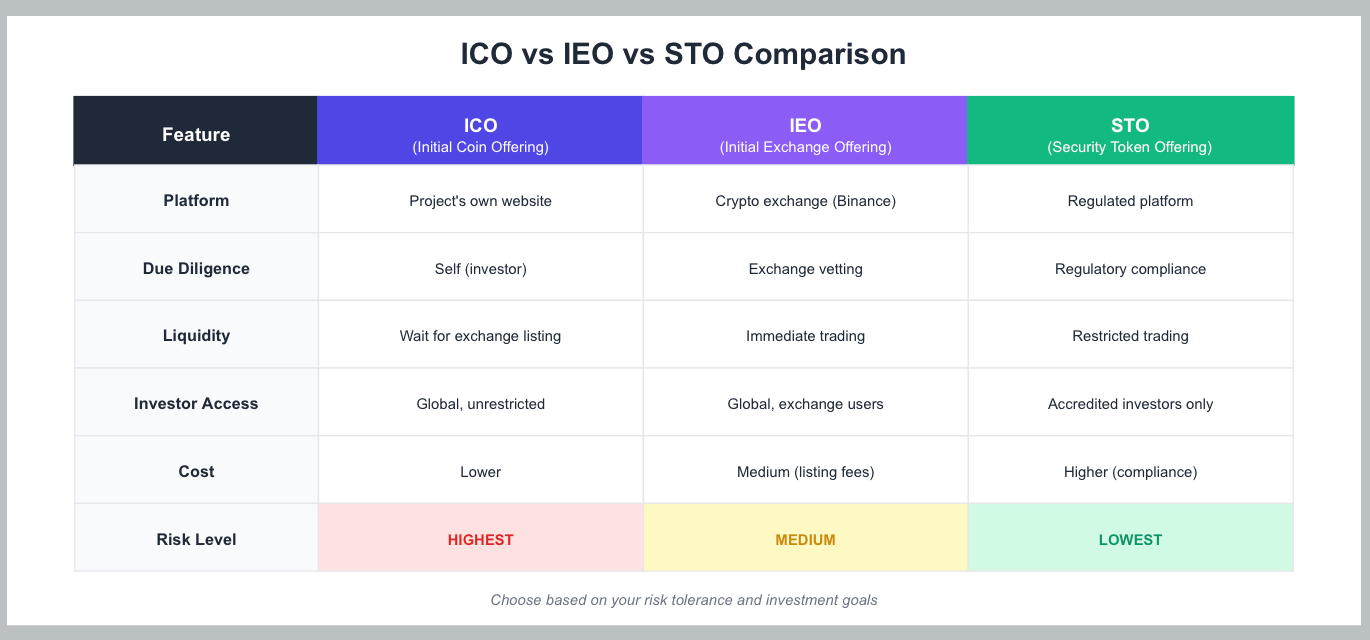Click the "Regulatory compliance" cell
Image resolution: width=1370 pixels, height=640 pixels.
point(1130,269)
